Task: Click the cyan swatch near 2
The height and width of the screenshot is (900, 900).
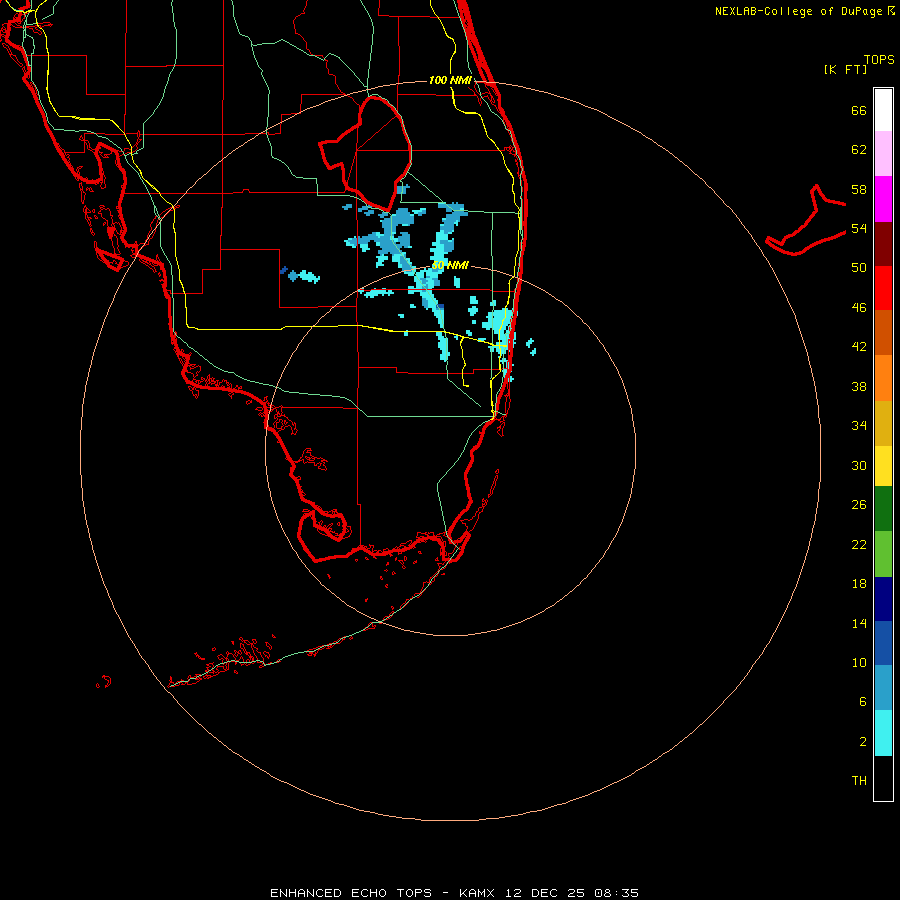Action: 883,733
